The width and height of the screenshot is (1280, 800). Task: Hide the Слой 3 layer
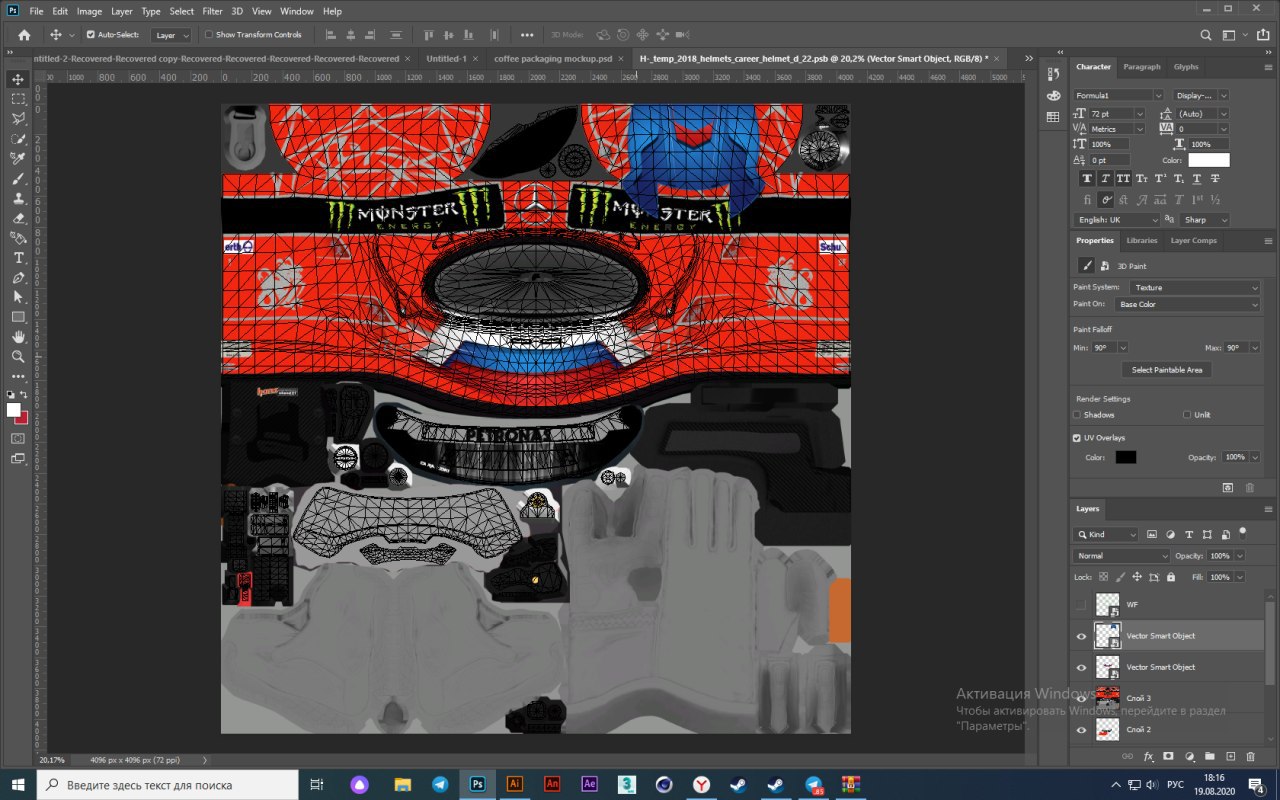(x=1081, y=698)
